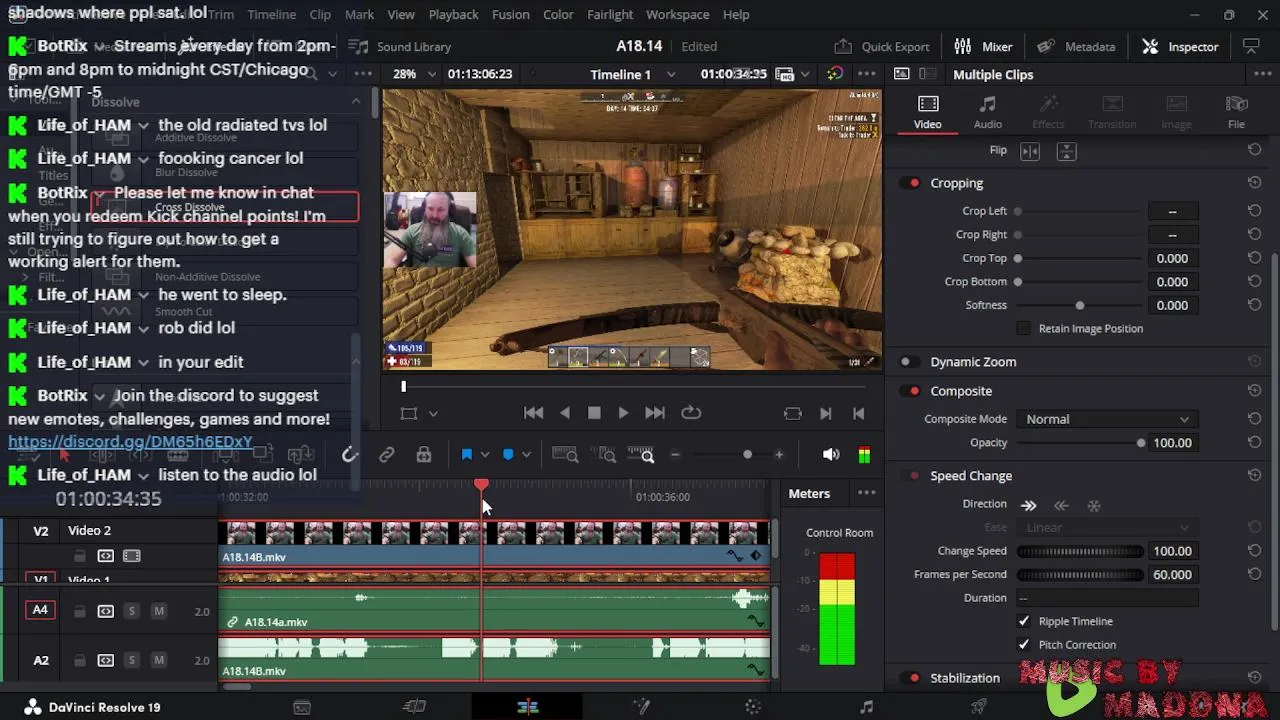
Task: Click timeline zoom slider handle
Action: pyautogui.click(x=747, y=455)
